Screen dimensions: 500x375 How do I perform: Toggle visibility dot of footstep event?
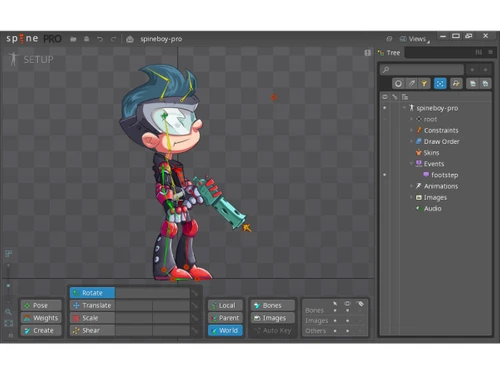[385, 175]
